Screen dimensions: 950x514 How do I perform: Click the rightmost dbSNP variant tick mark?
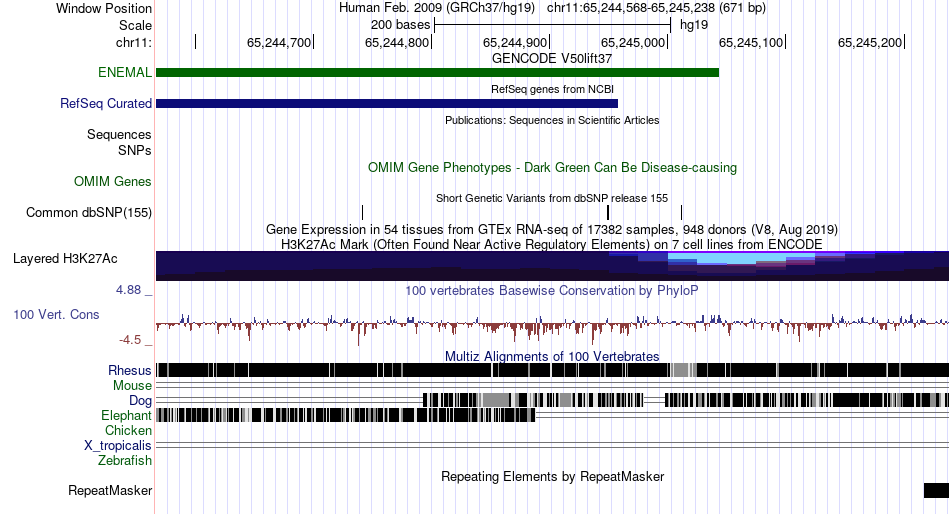click(682, 212)
